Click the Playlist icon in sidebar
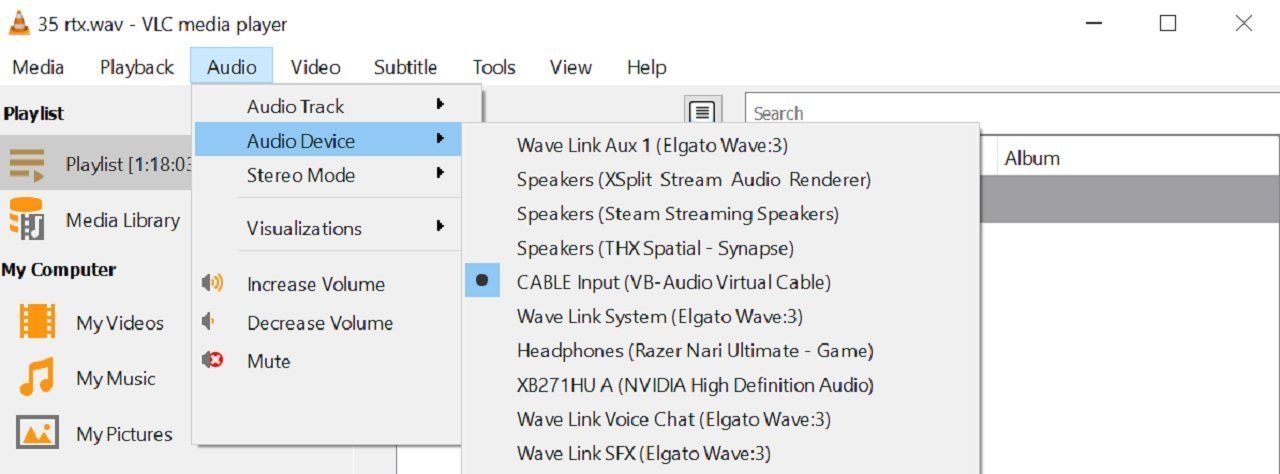 (27, 164)
